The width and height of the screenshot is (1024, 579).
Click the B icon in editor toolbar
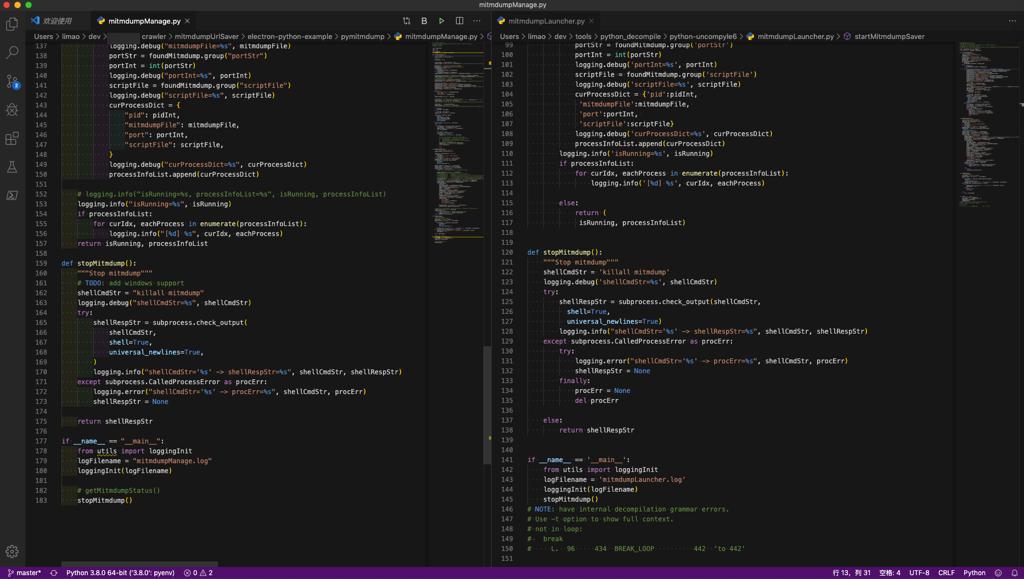pos(424,21)
